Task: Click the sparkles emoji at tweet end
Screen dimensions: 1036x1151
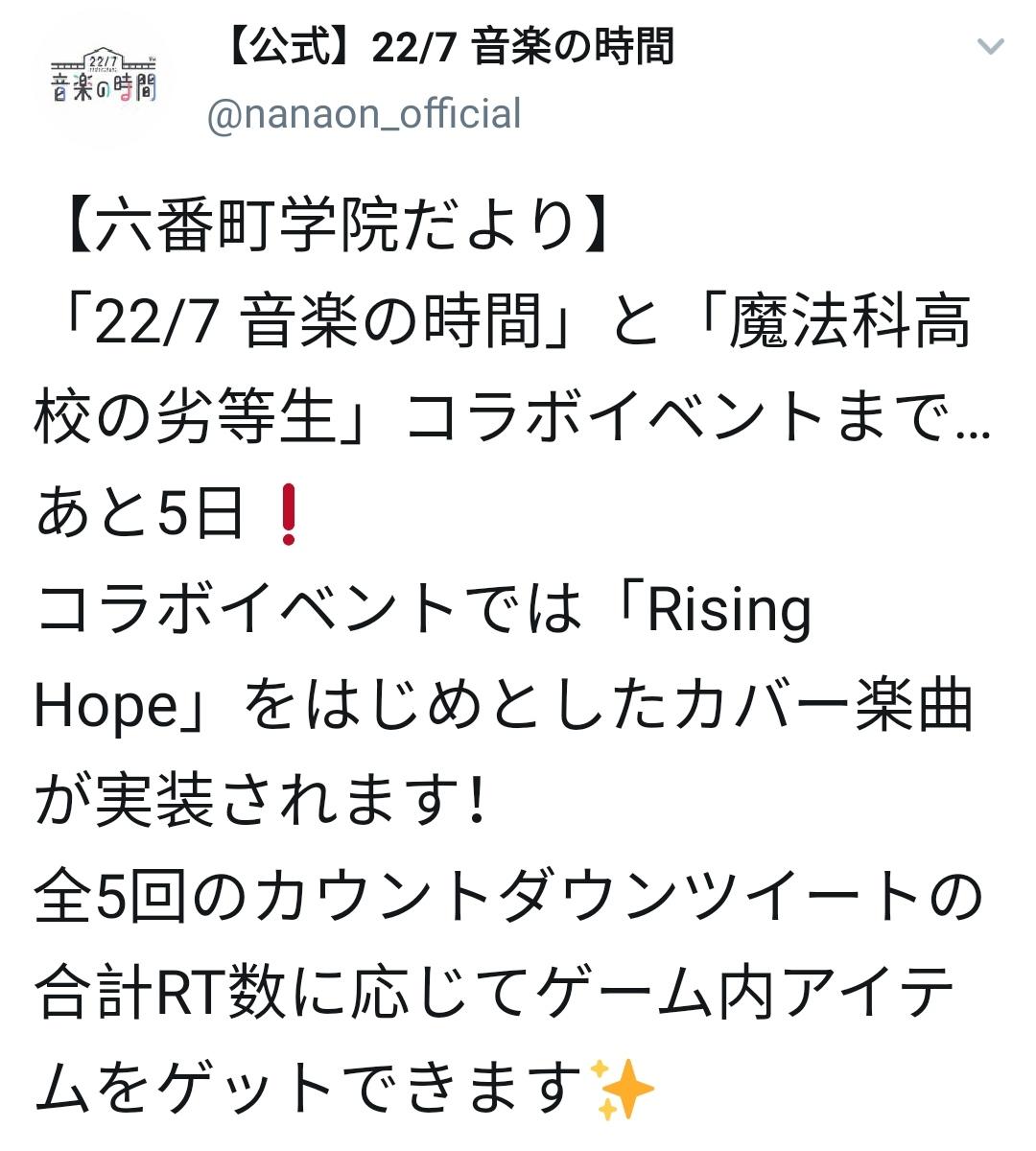Action: 624,1089
